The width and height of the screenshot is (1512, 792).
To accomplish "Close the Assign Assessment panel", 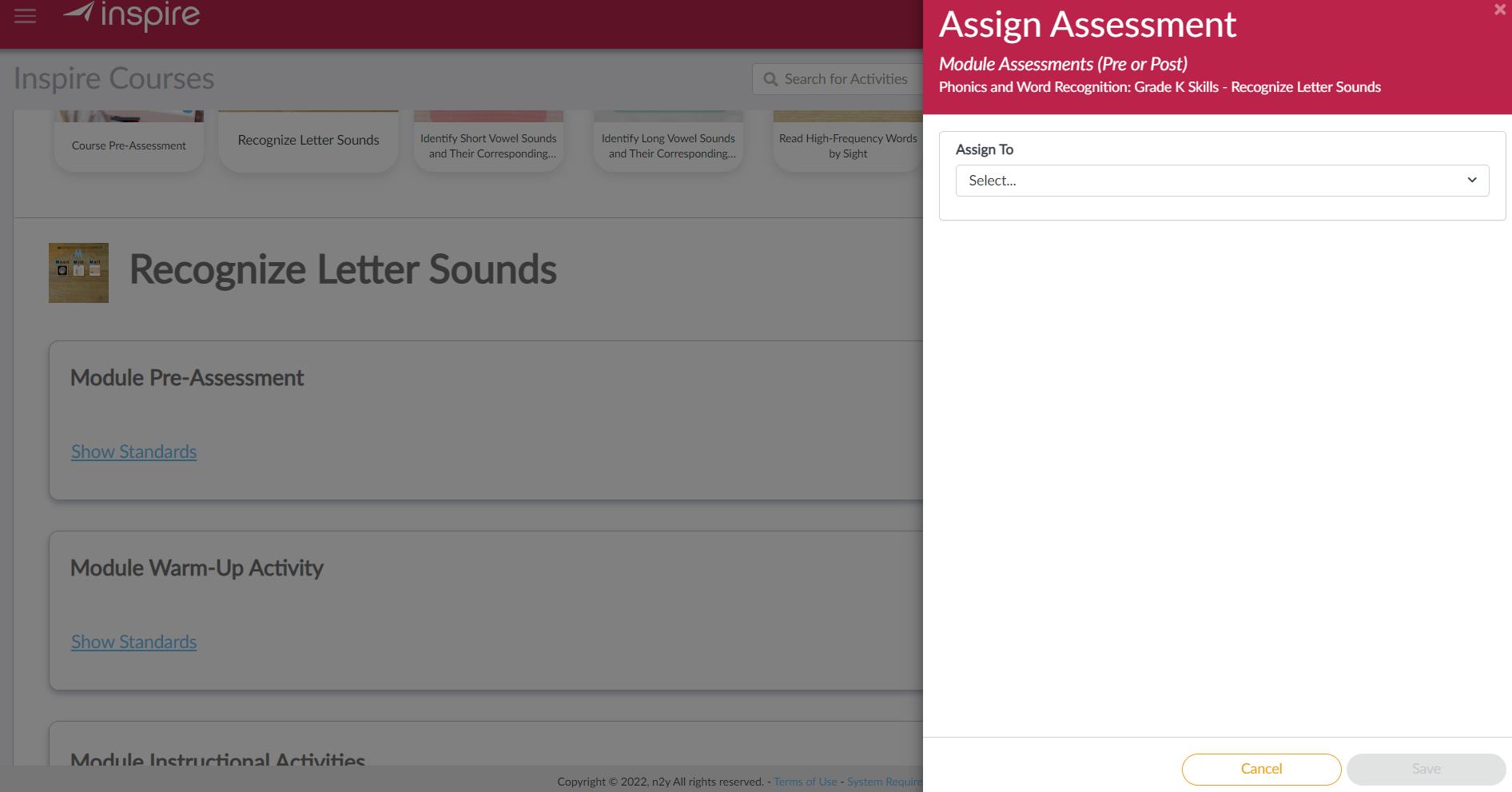I will pos(1499,10).
